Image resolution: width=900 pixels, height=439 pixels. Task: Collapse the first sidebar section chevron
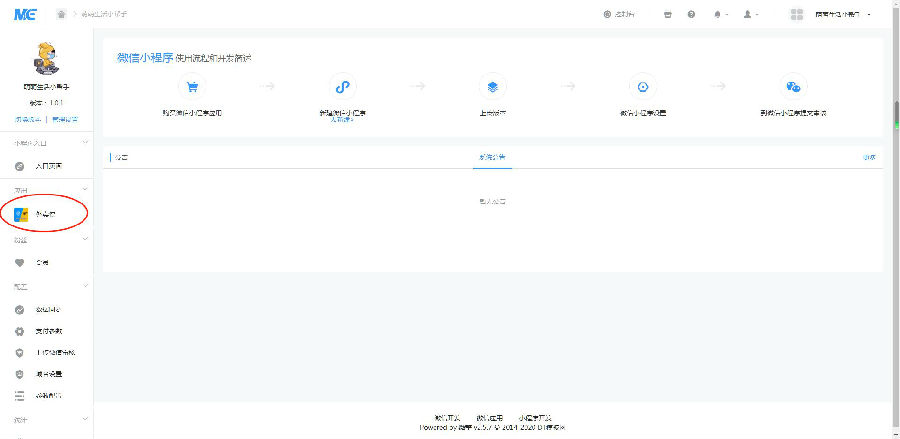pos(85,145)
